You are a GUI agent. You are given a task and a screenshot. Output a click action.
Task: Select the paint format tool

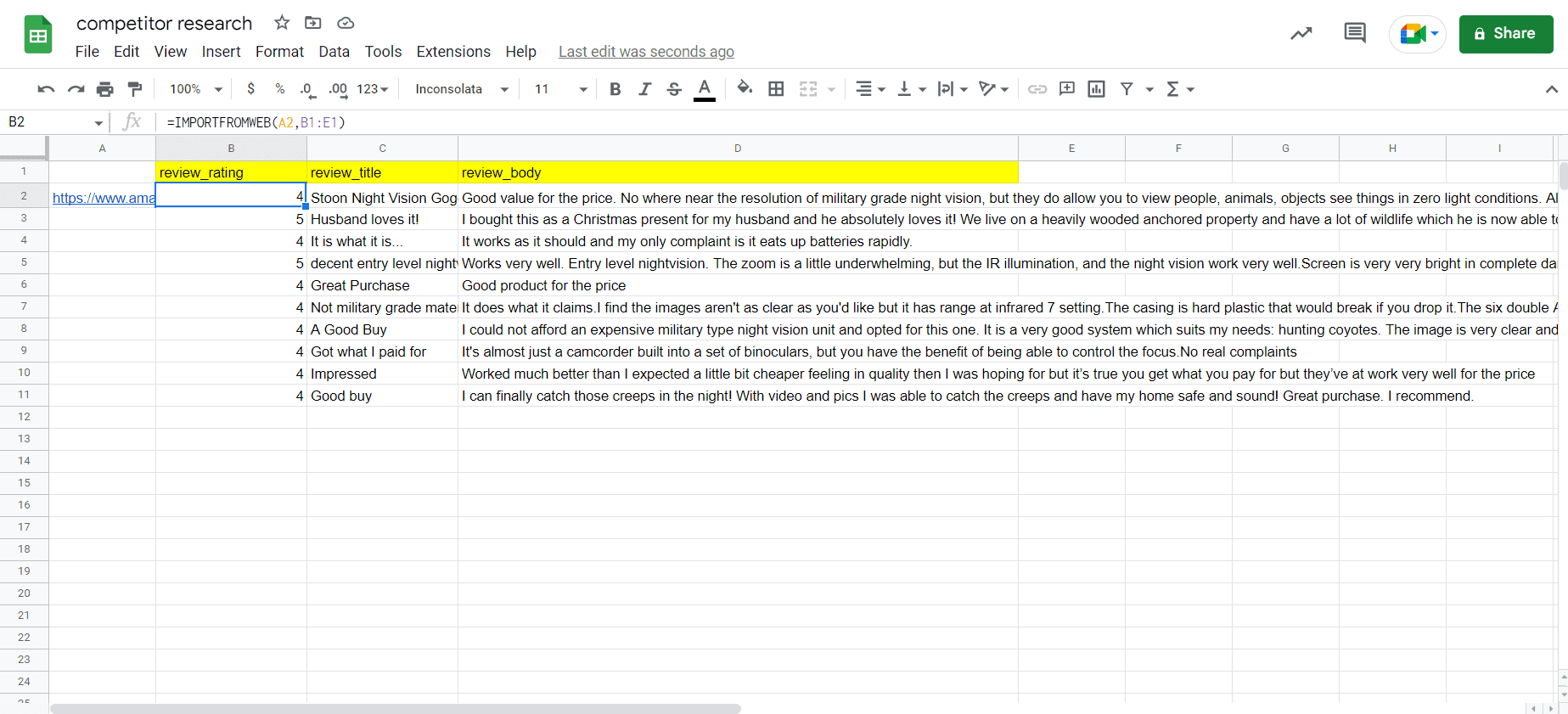pos(134,89)
